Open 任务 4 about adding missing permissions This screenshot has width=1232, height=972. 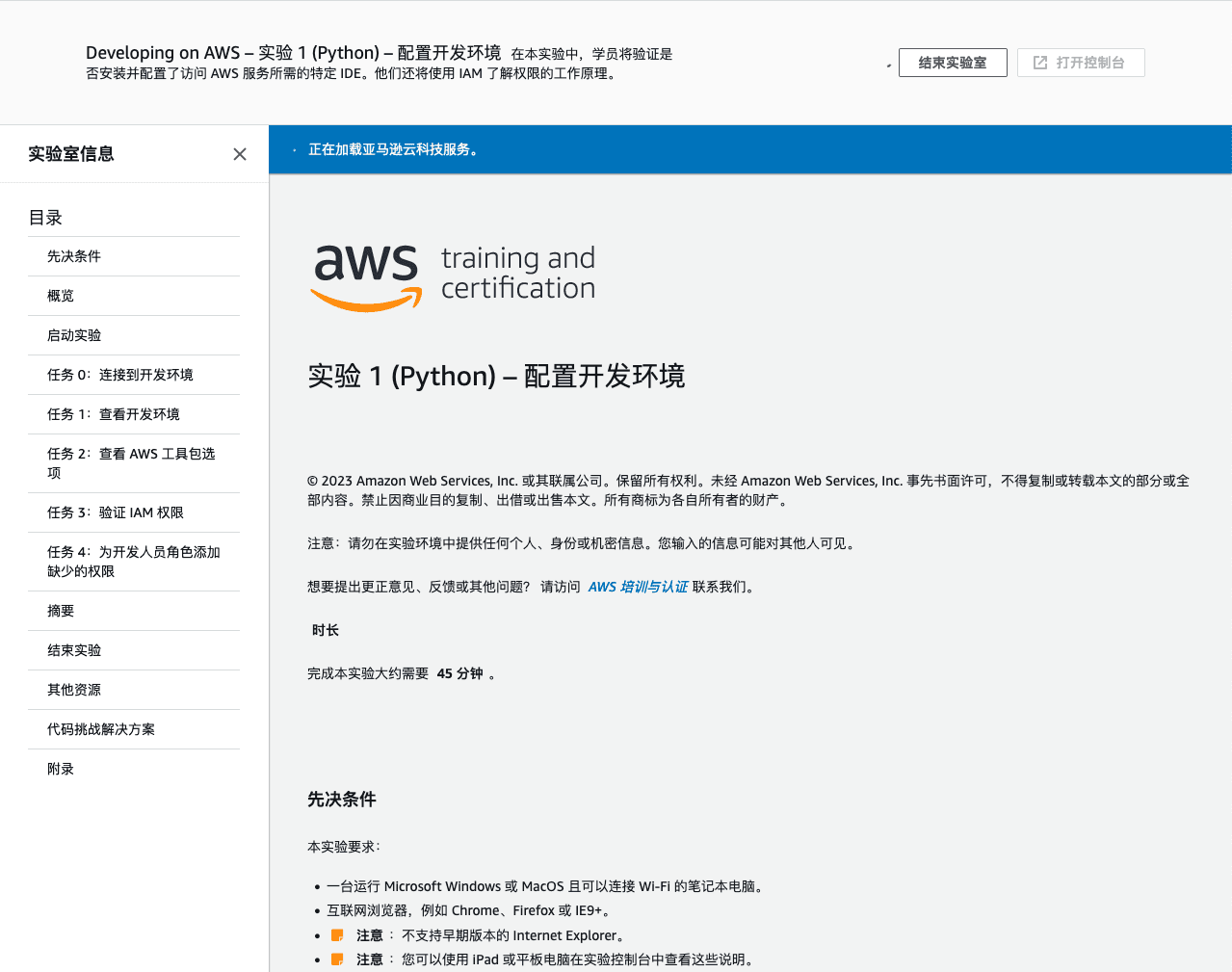point(133,562)
